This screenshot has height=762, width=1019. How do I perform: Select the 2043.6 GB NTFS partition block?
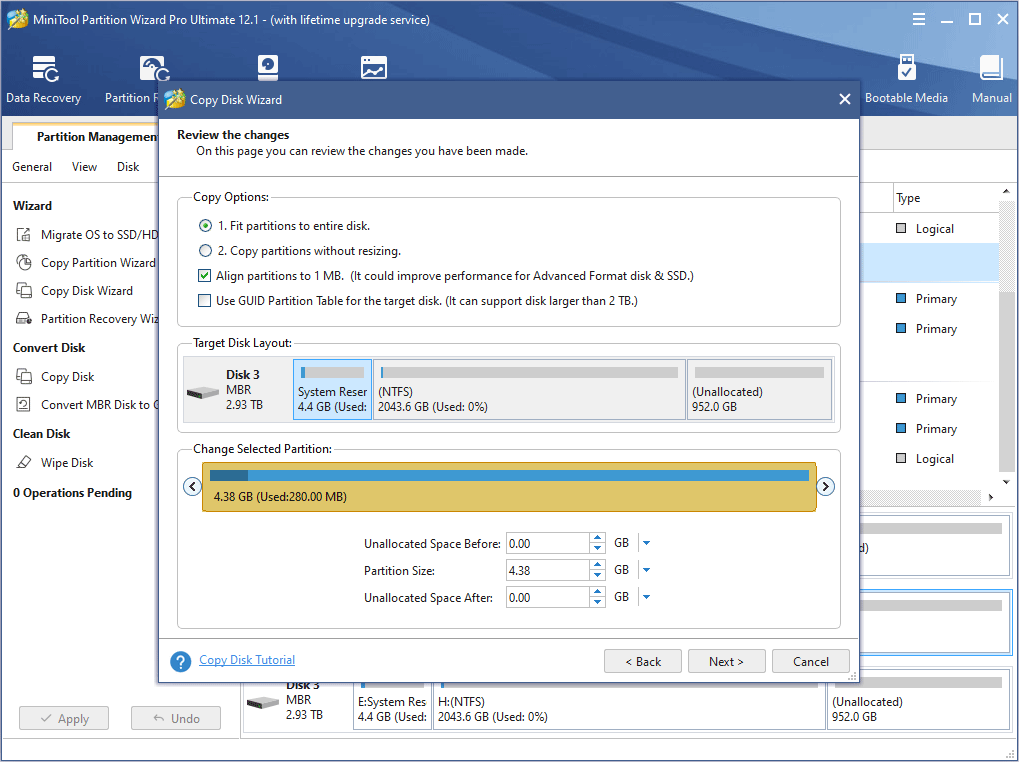530,389
